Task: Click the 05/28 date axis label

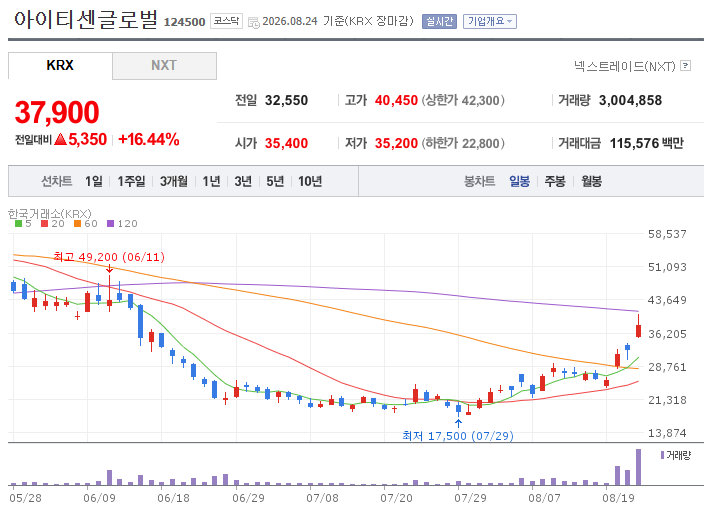Action: [26, 498]
